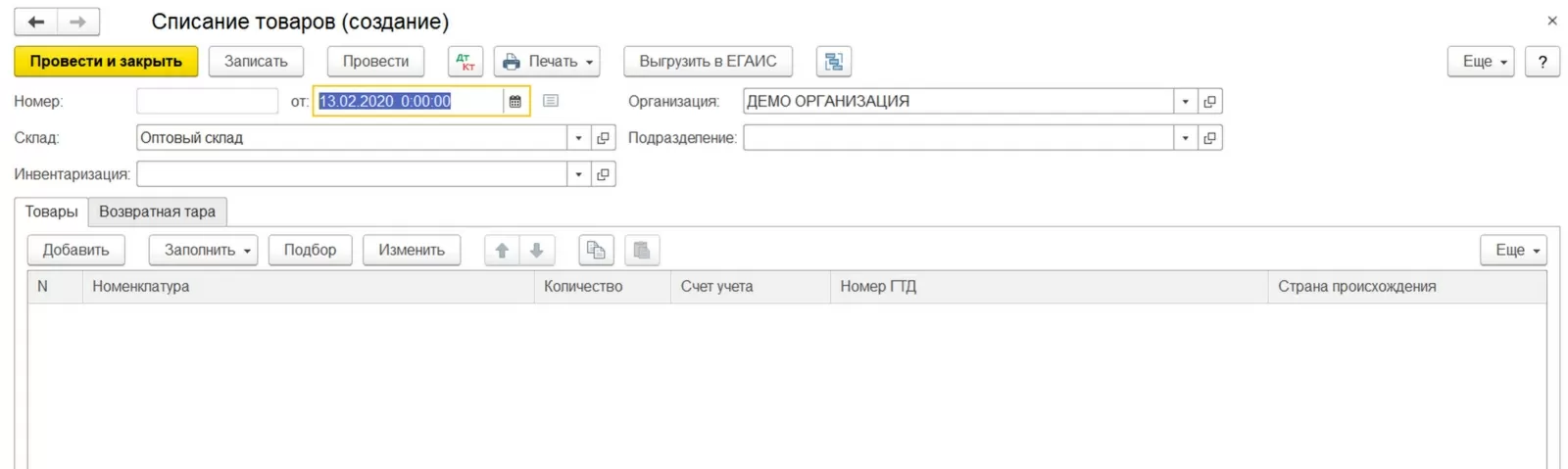Click the forward navigation arrow
This screenshot has height=469, width=1568.
tap(78, 22)
